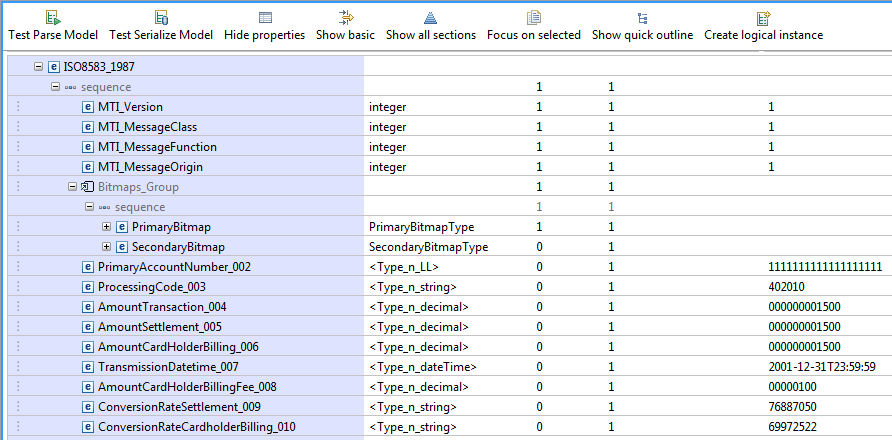The image size is (892, 440).
Task: Click the element icon beside ConversionRateSettlement_009
Action: pos(88,407)
